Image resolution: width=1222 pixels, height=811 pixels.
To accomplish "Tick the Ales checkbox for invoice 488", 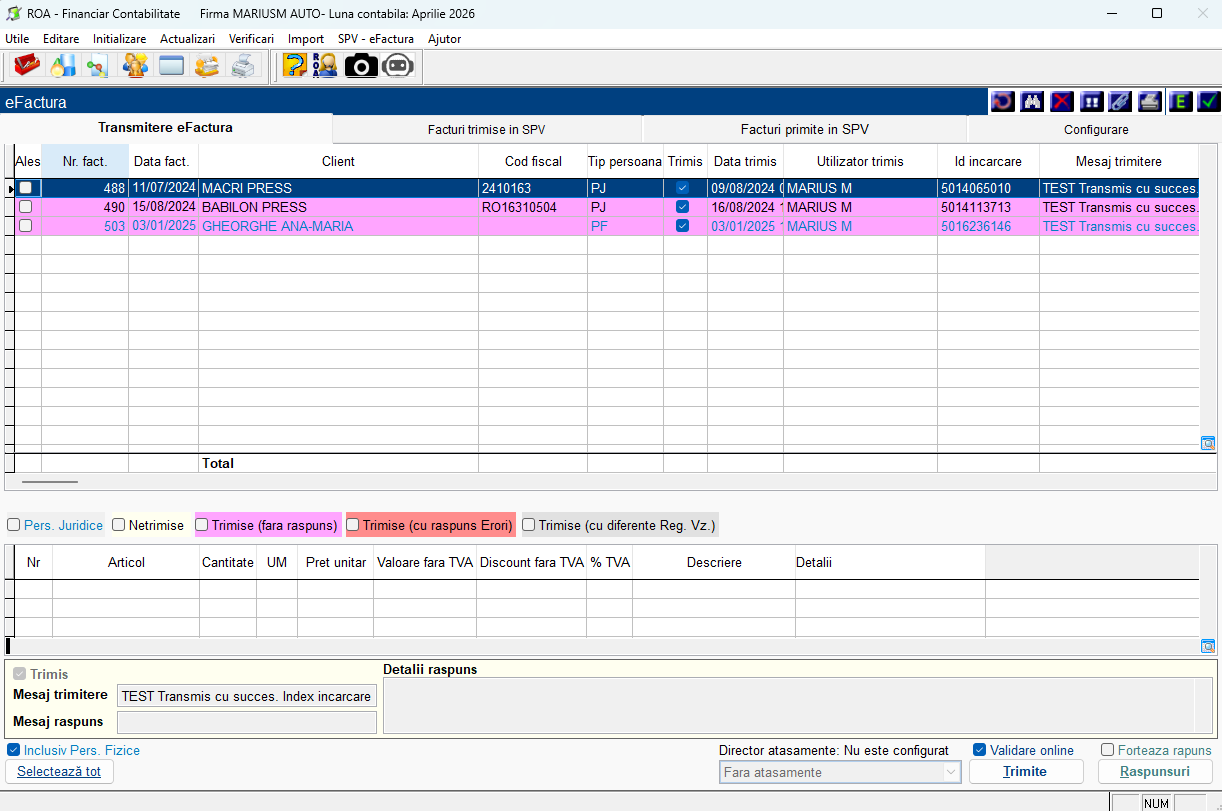I will tap(26, 188).
